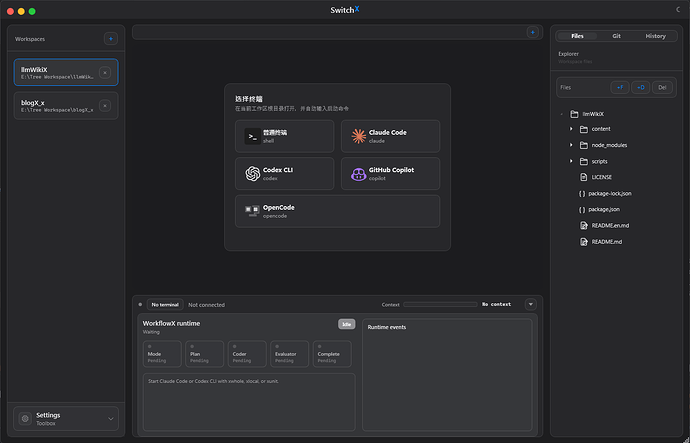The height and width of the screenshot is (443, 690).
Task: Click the WorkflowX runtime heading
Action: pos(171,323)
